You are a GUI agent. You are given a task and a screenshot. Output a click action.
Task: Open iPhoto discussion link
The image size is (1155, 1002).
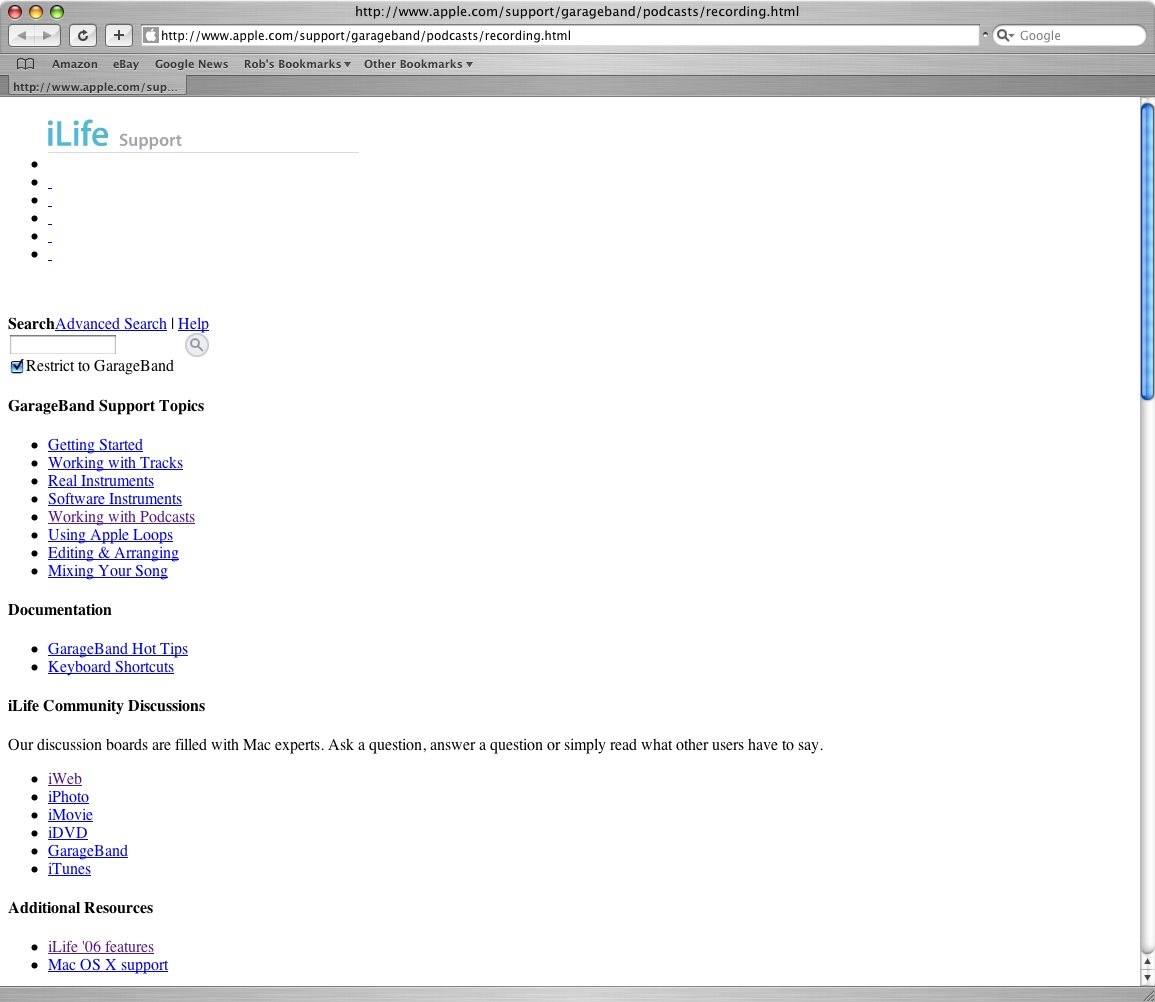click(x=69, y=796)
